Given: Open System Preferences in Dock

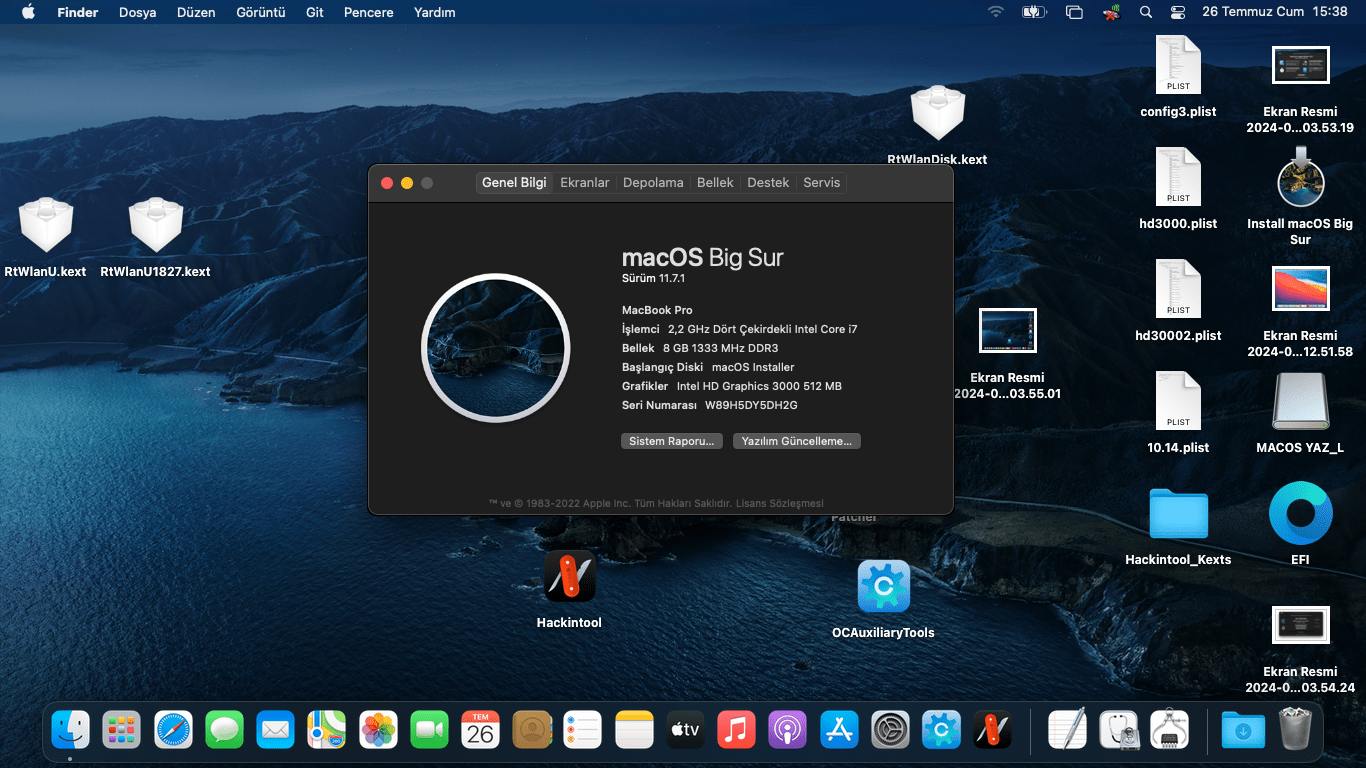Looking at the screenshot, I should 889,730.
